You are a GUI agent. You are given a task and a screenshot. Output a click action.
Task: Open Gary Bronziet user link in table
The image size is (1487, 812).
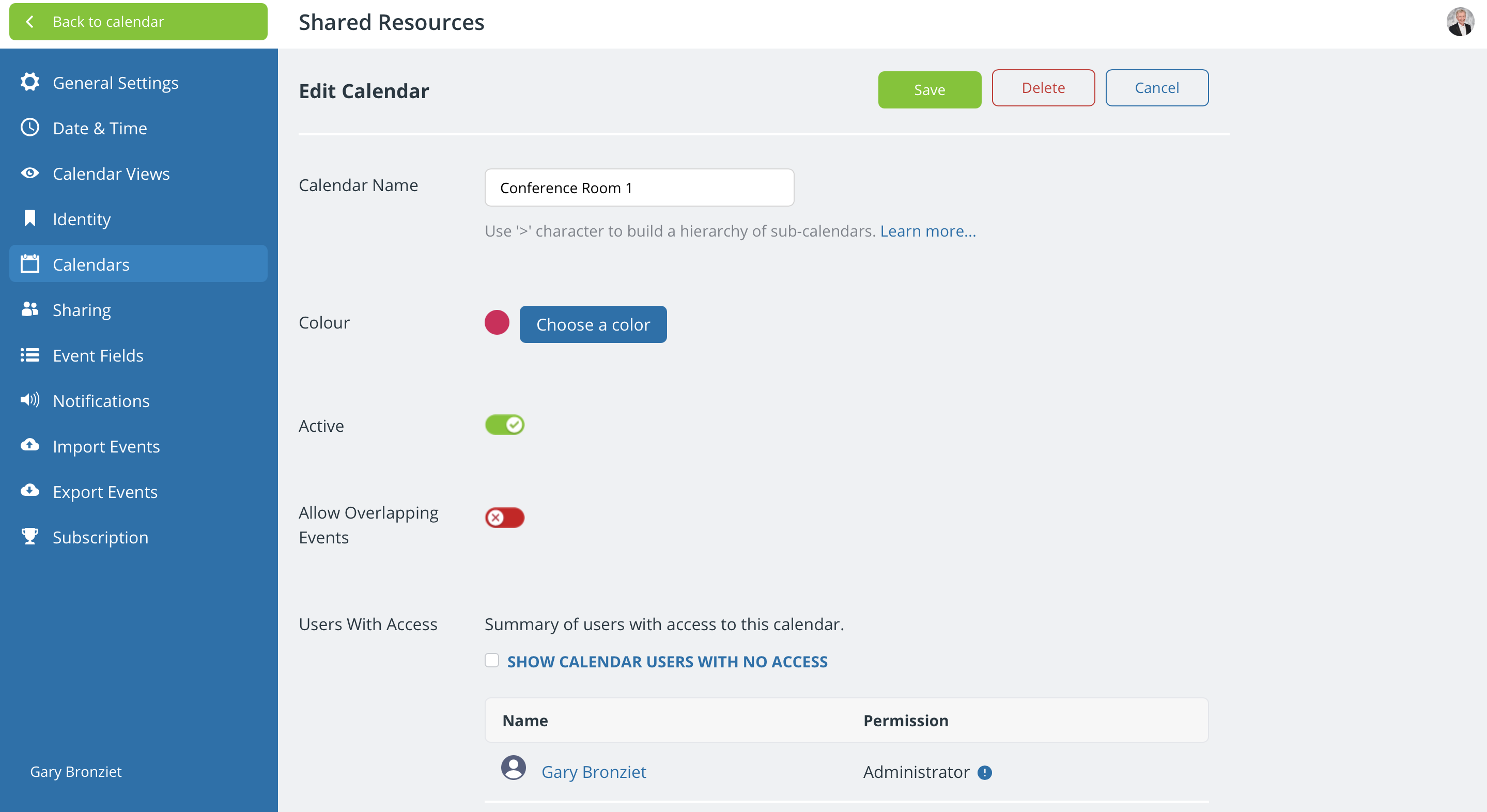click(594, 772)
